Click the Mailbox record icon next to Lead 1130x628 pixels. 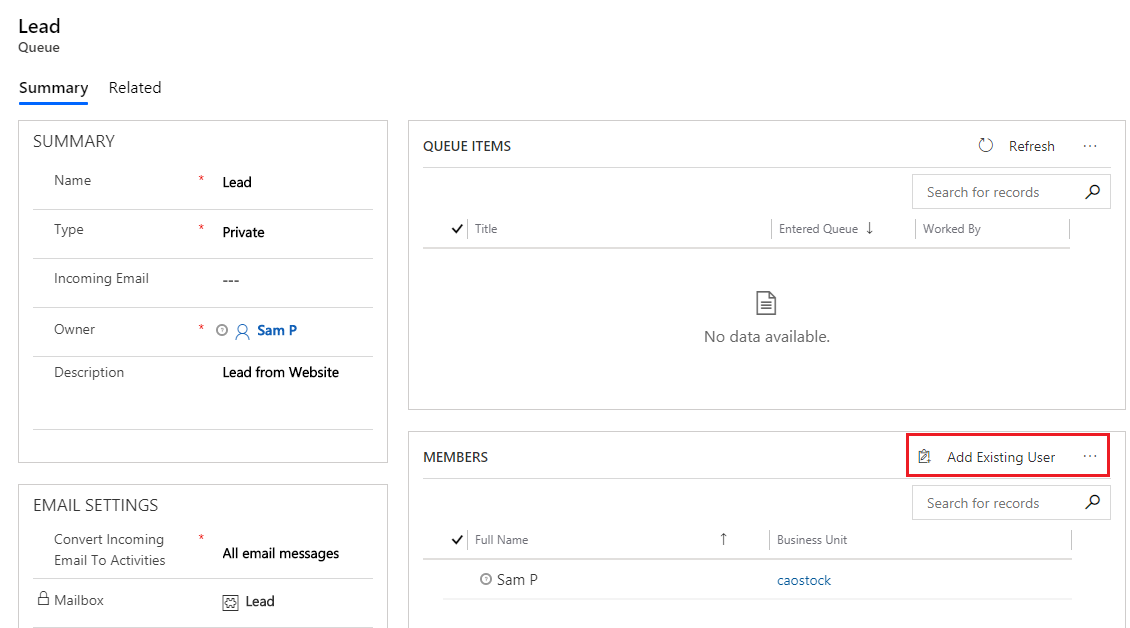click(230, 603)
